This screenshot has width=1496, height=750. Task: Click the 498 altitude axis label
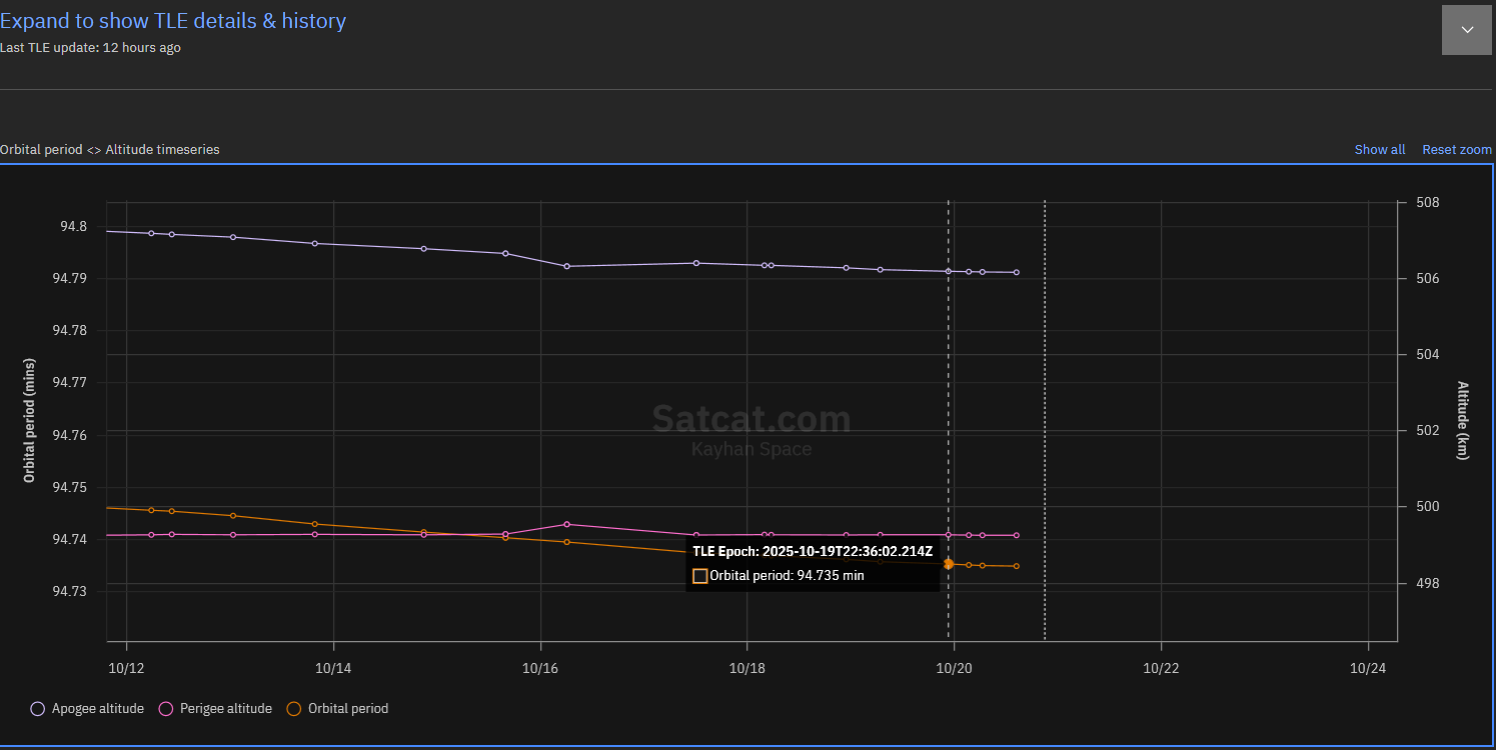[1427, 583]
